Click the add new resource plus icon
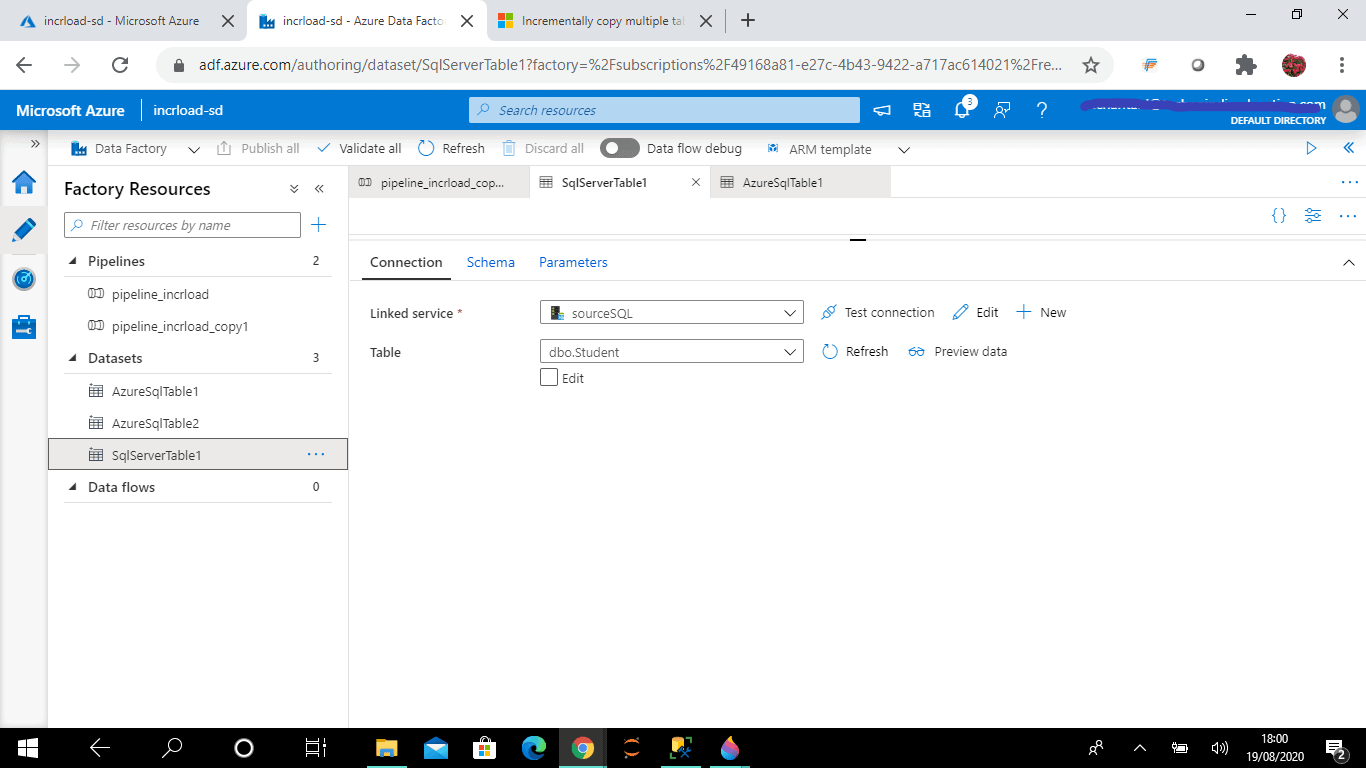Viewport: 1366px width, 768px height. coord(318,225)
